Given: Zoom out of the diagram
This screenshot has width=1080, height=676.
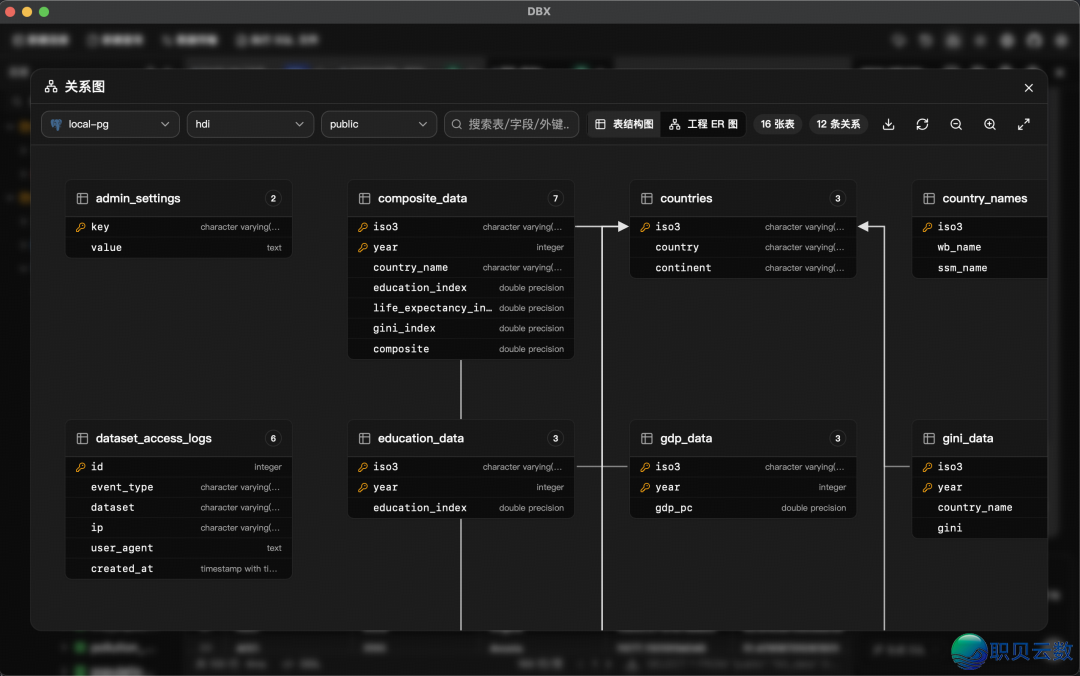Looking at the screenshot, I should 956,124.
